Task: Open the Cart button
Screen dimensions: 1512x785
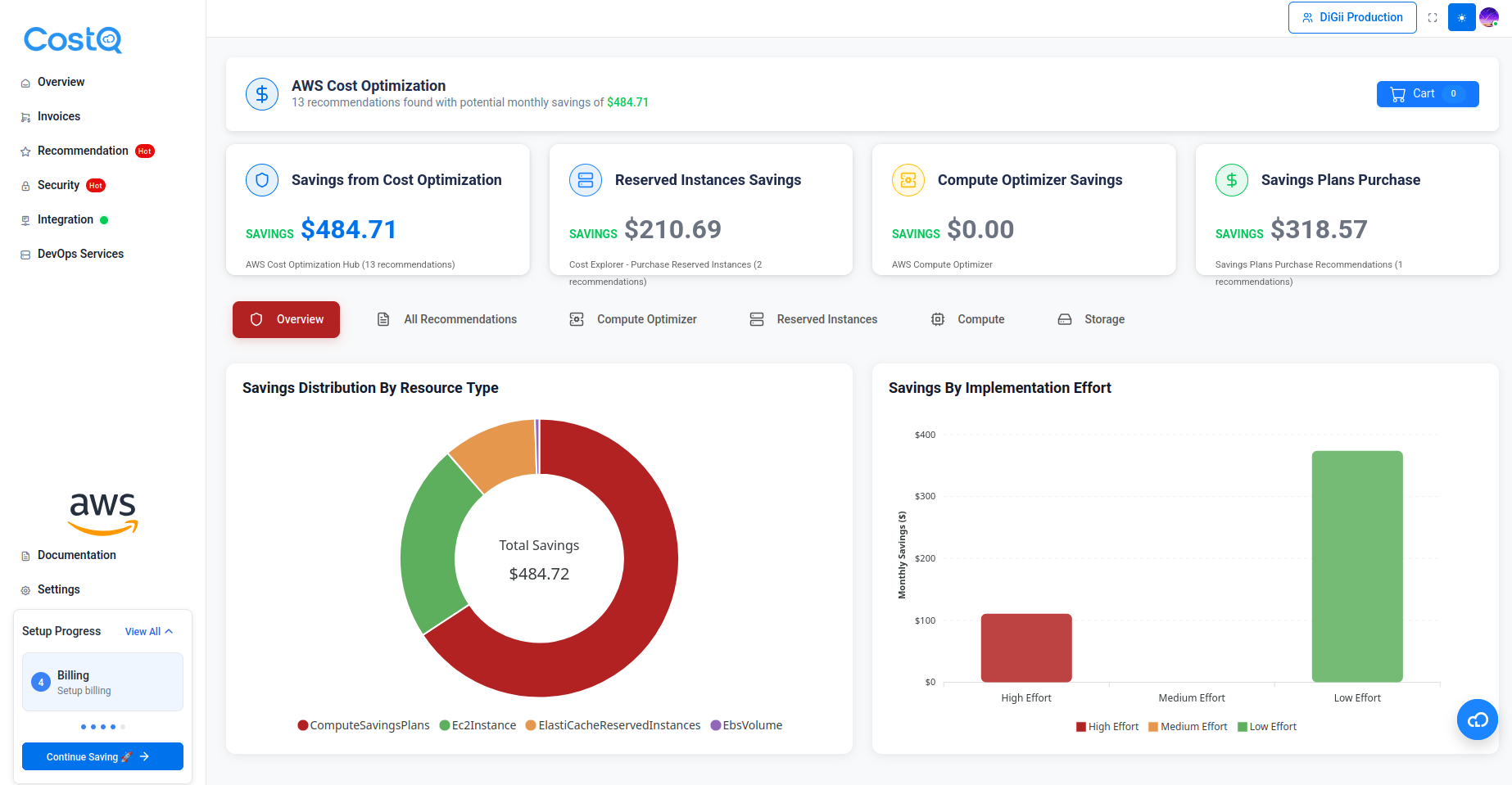Action: [x=1428, y=94]
